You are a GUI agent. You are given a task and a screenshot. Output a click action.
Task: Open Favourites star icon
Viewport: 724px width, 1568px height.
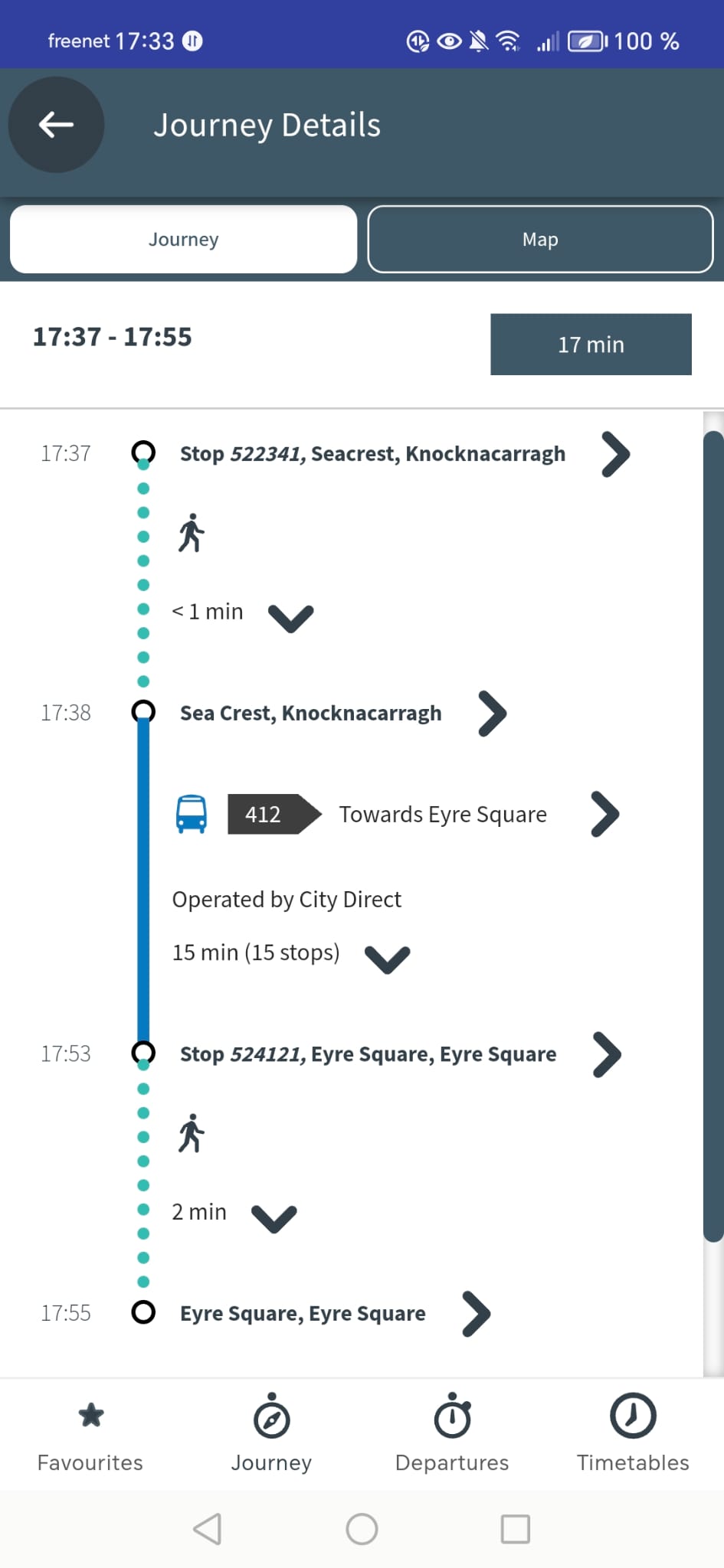tap(90, 1415)
